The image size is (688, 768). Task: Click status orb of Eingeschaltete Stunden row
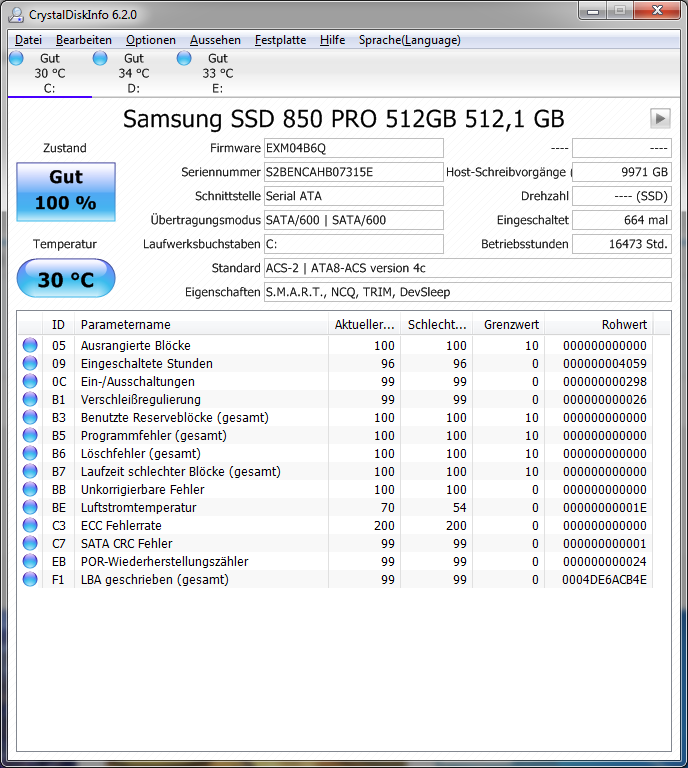point(30,363)
